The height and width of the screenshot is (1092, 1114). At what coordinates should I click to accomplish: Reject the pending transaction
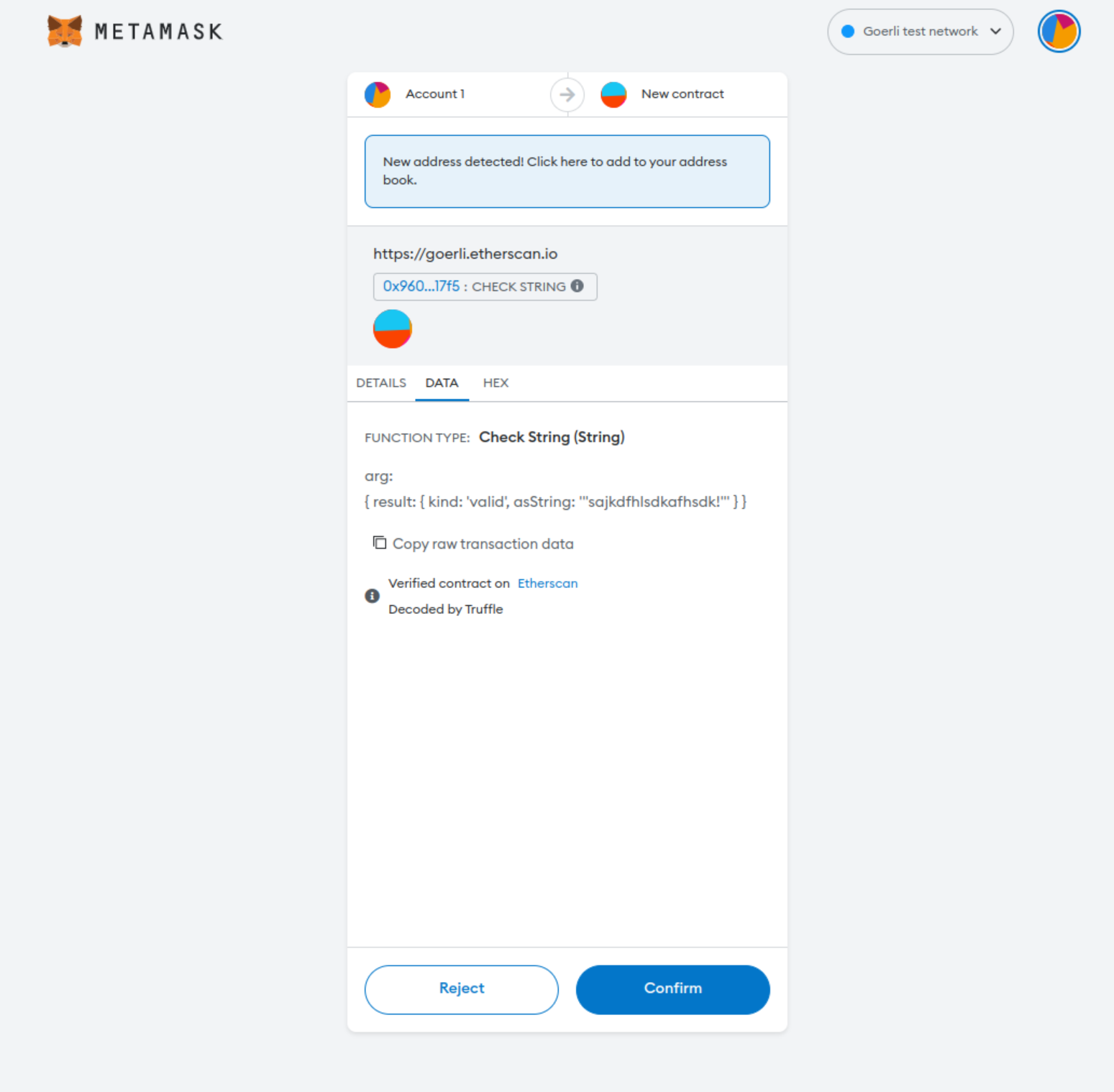coord(461,989)
